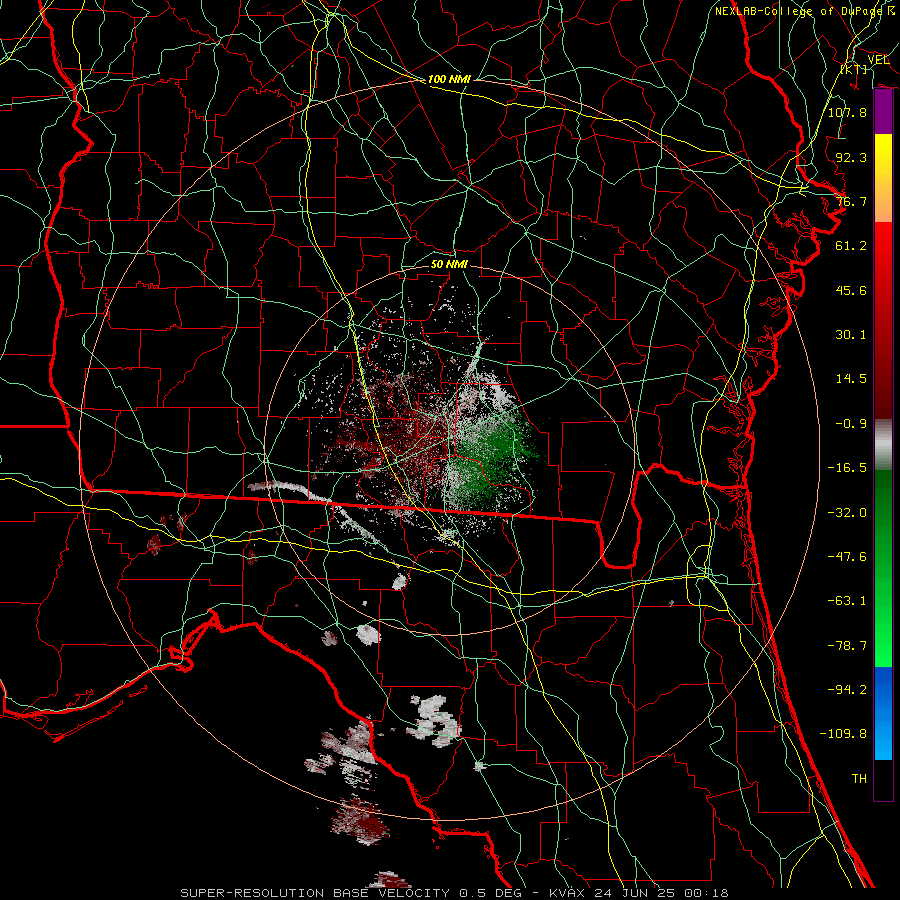The height and width of the screenshot is (900, 900).
Task: Click the 92.3 legend value
Action: click(x=851, y=157)
